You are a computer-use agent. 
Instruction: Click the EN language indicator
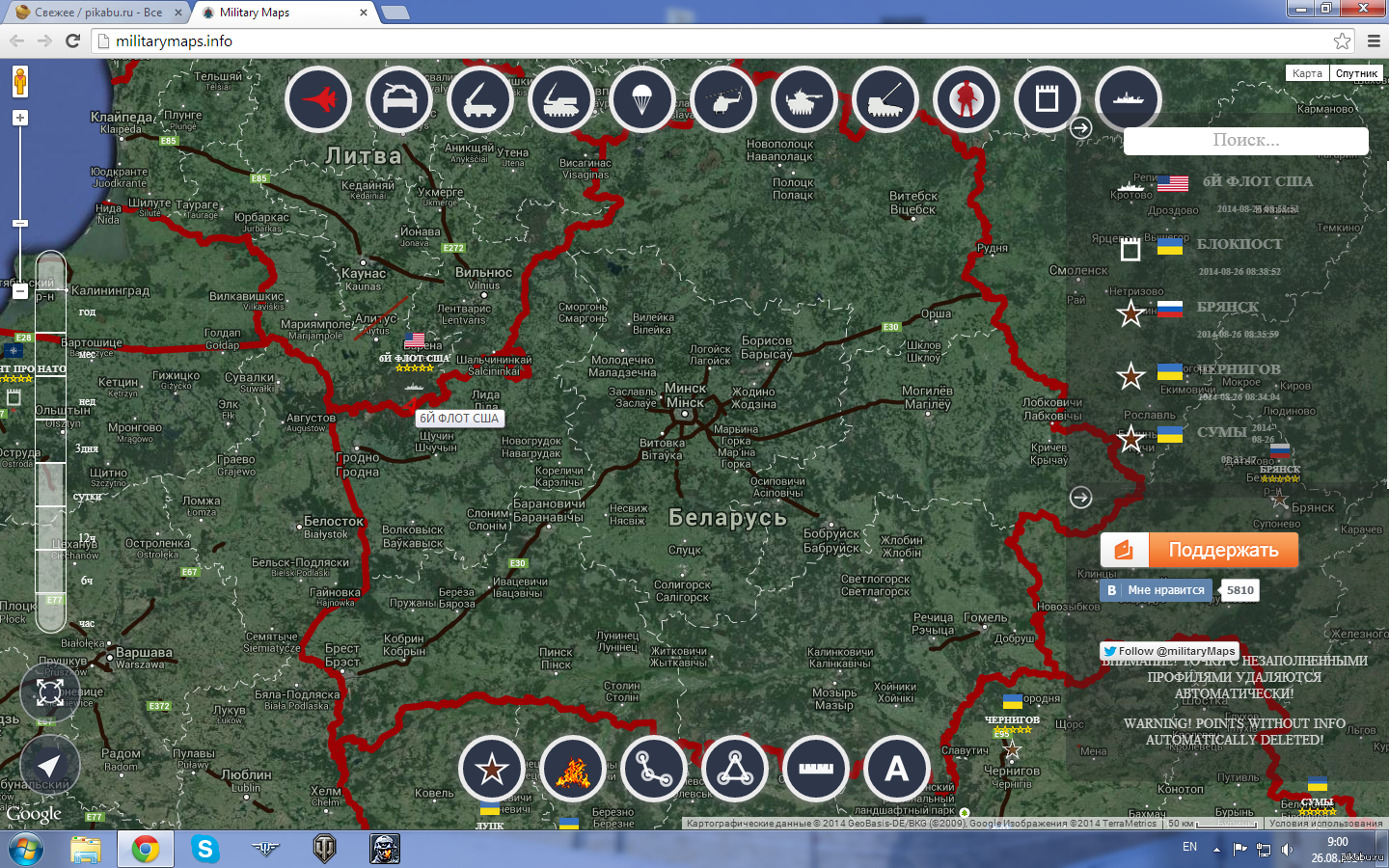(1189, 848)
